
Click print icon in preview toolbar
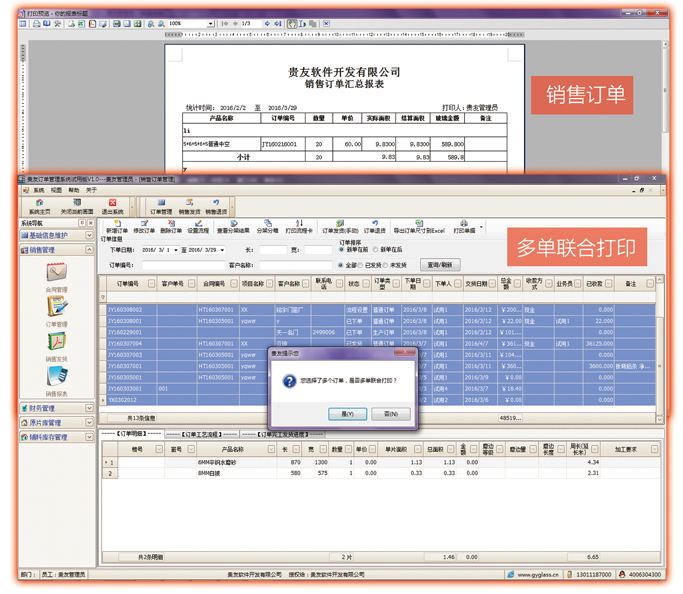click(36, 23)
